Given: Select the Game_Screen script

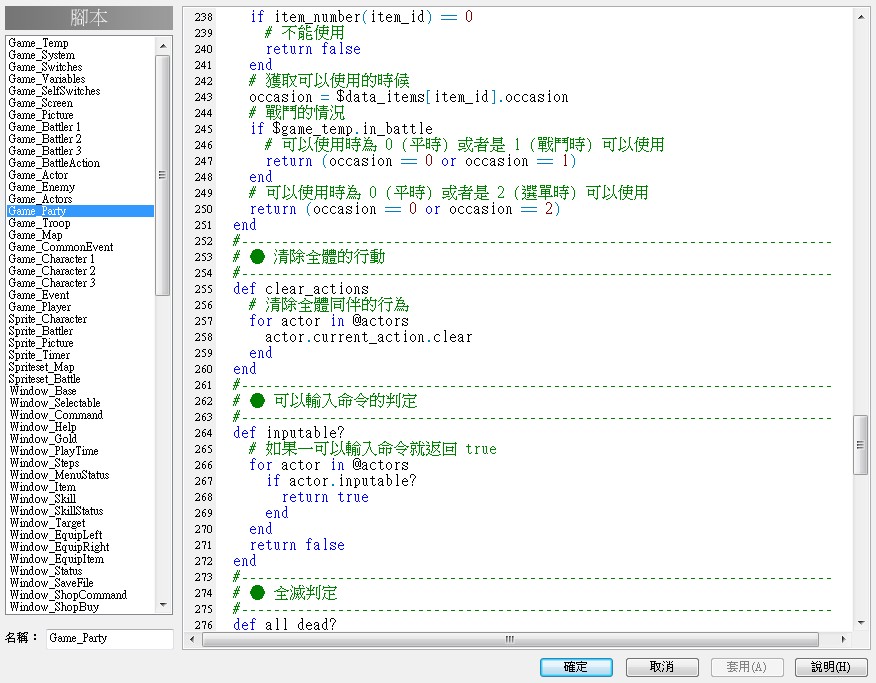Looking at the screenshot, I should click(41, 103).
